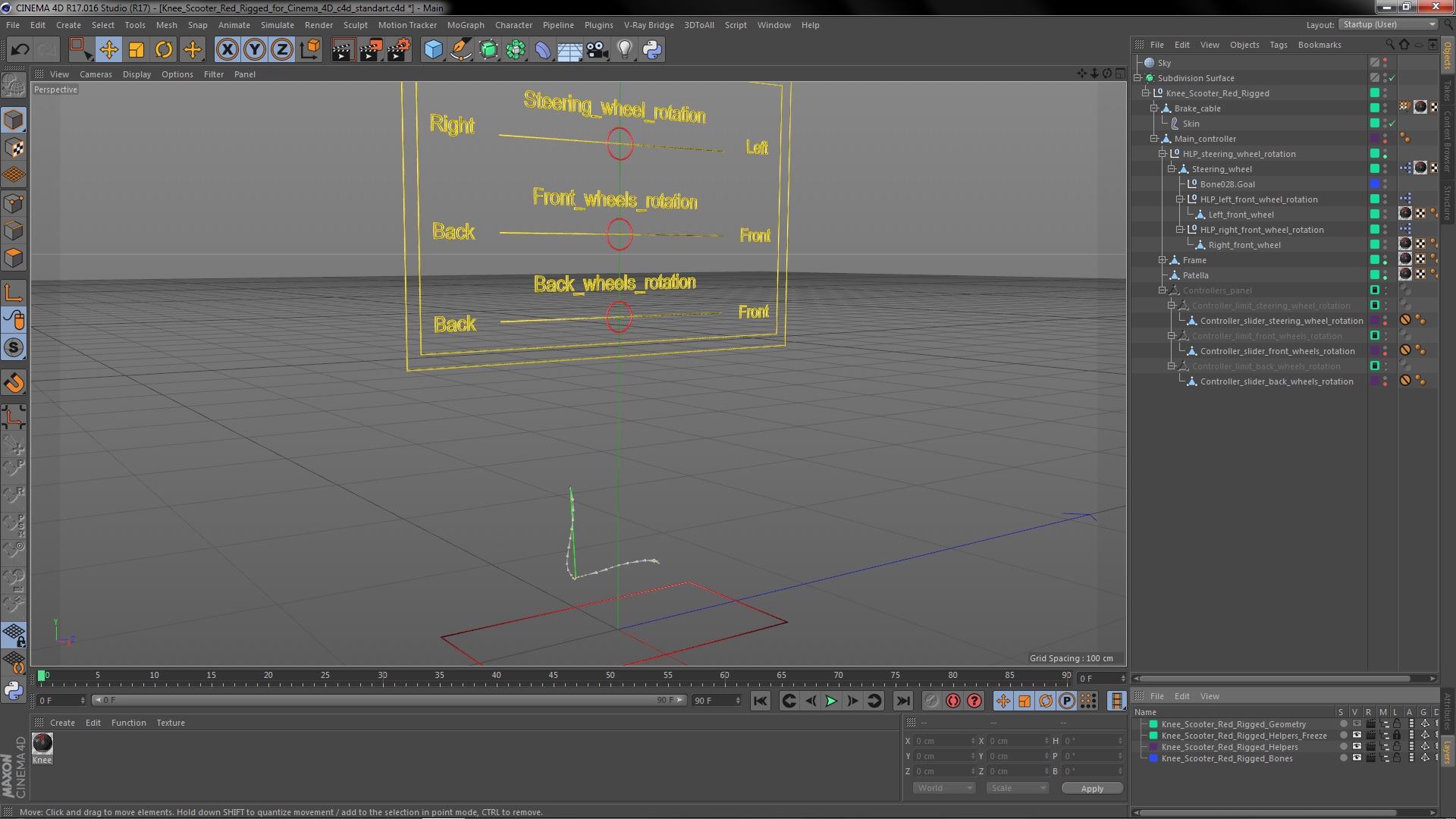This screenshot has height=819, width=1456.
Task: Enable Axis tool icon in left toolbar
Action: pos(14,293)
